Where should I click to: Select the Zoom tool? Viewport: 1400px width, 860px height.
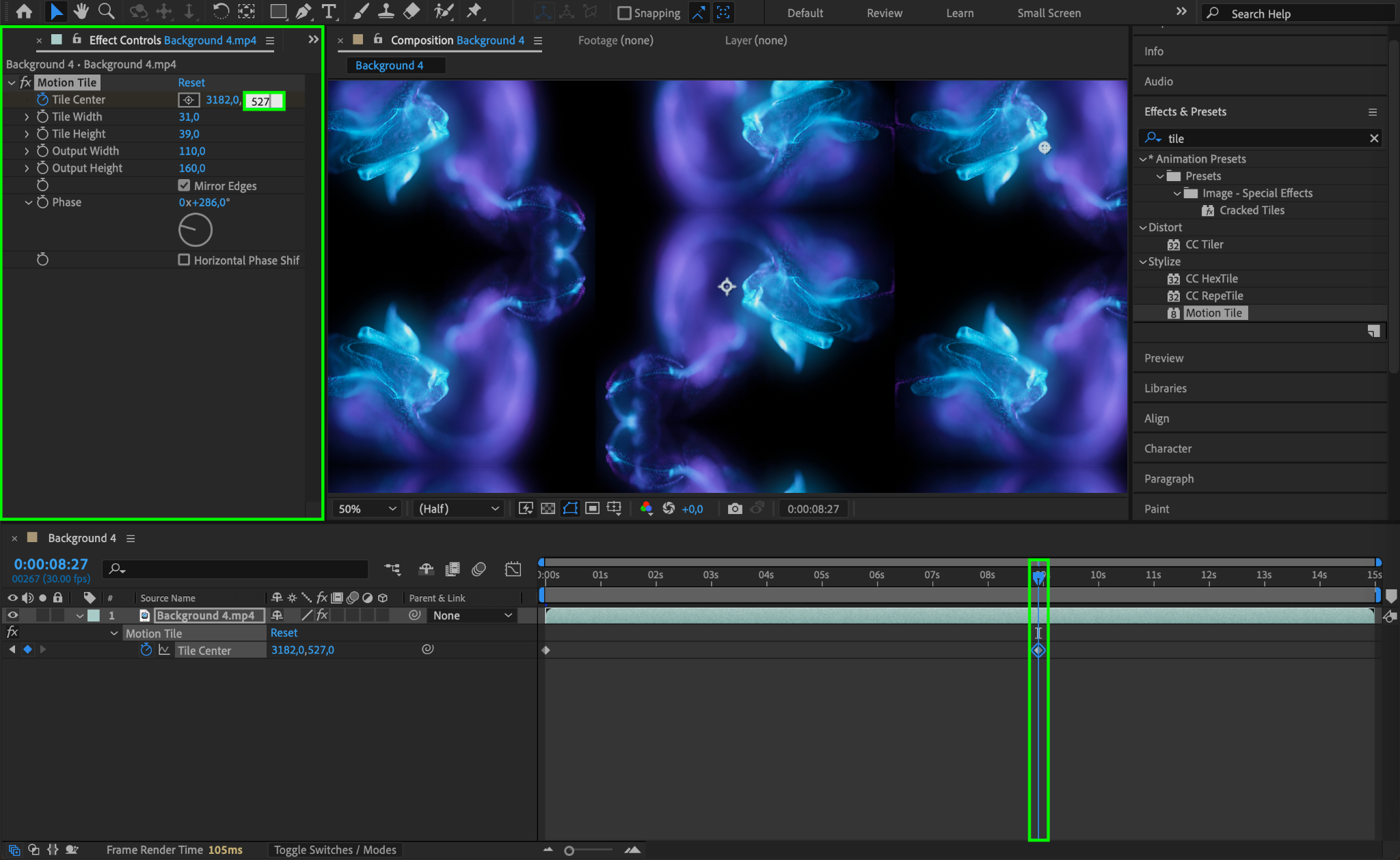point(106,11)
